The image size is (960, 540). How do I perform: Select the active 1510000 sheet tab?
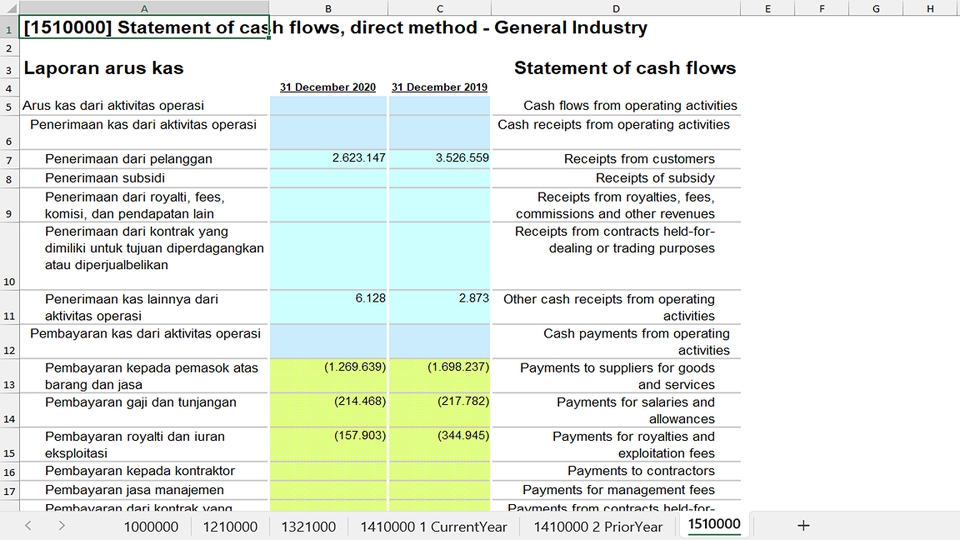[x=714, y=525]
